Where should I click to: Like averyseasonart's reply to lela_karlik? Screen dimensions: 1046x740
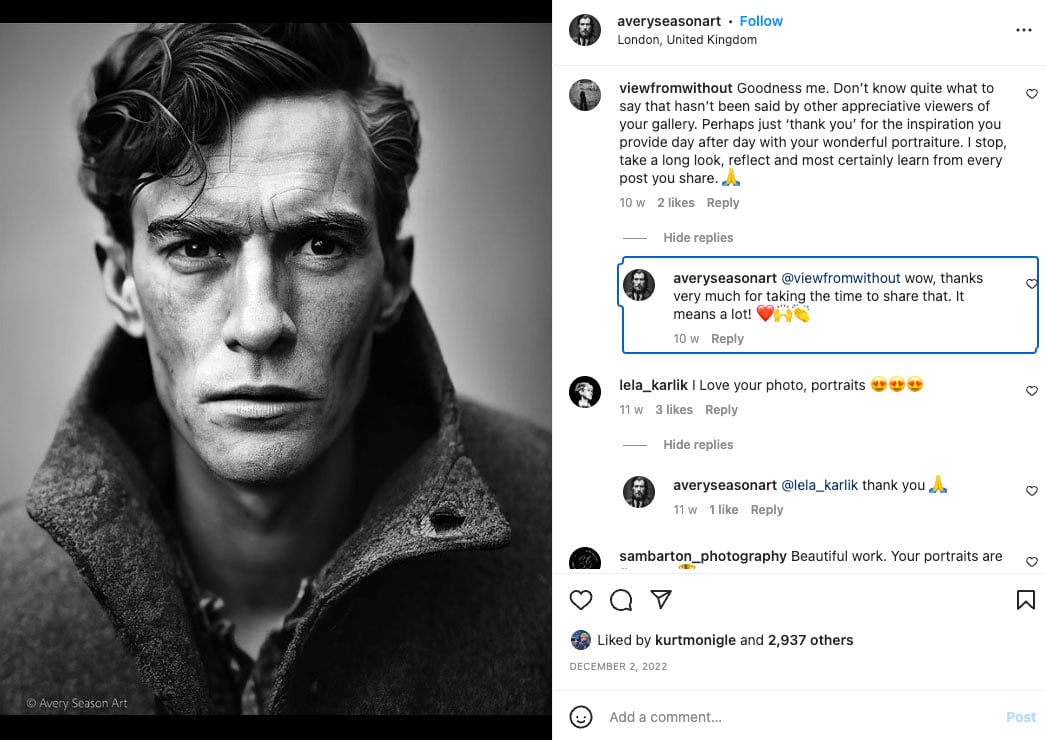tap(1032, 491)
